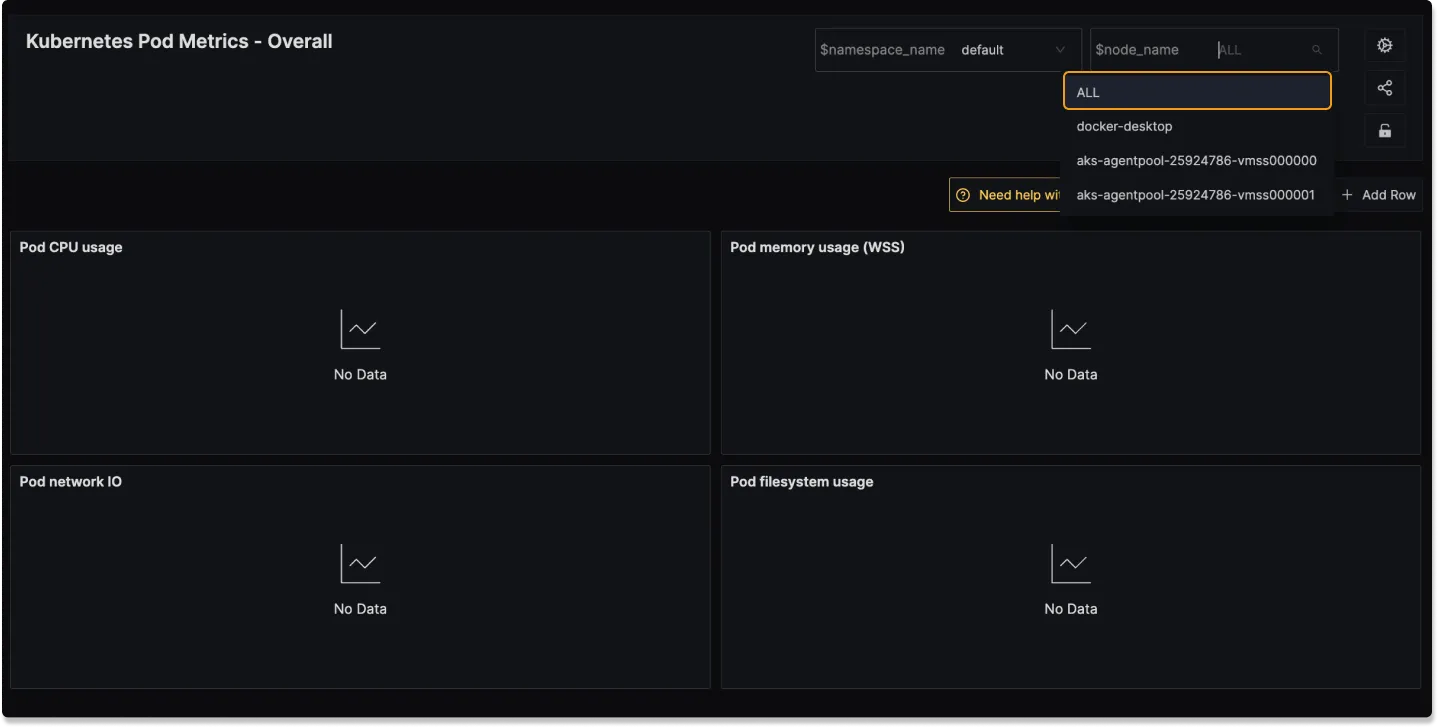Click the chart icon in Pod CPU usage
The height and width of the screenshot is (728, 1438).
360,330
